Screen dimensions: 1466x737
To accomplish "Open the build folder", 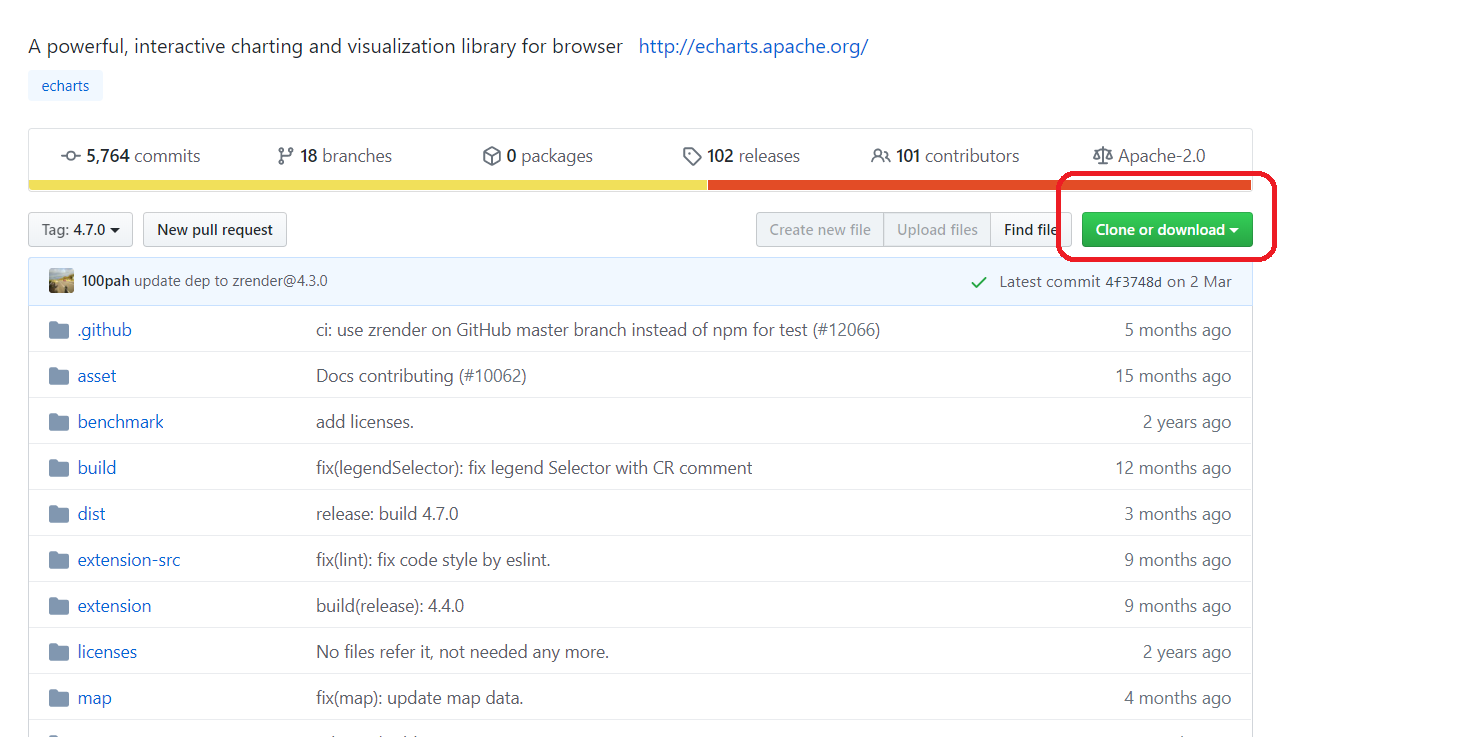I will click(97, 468).
